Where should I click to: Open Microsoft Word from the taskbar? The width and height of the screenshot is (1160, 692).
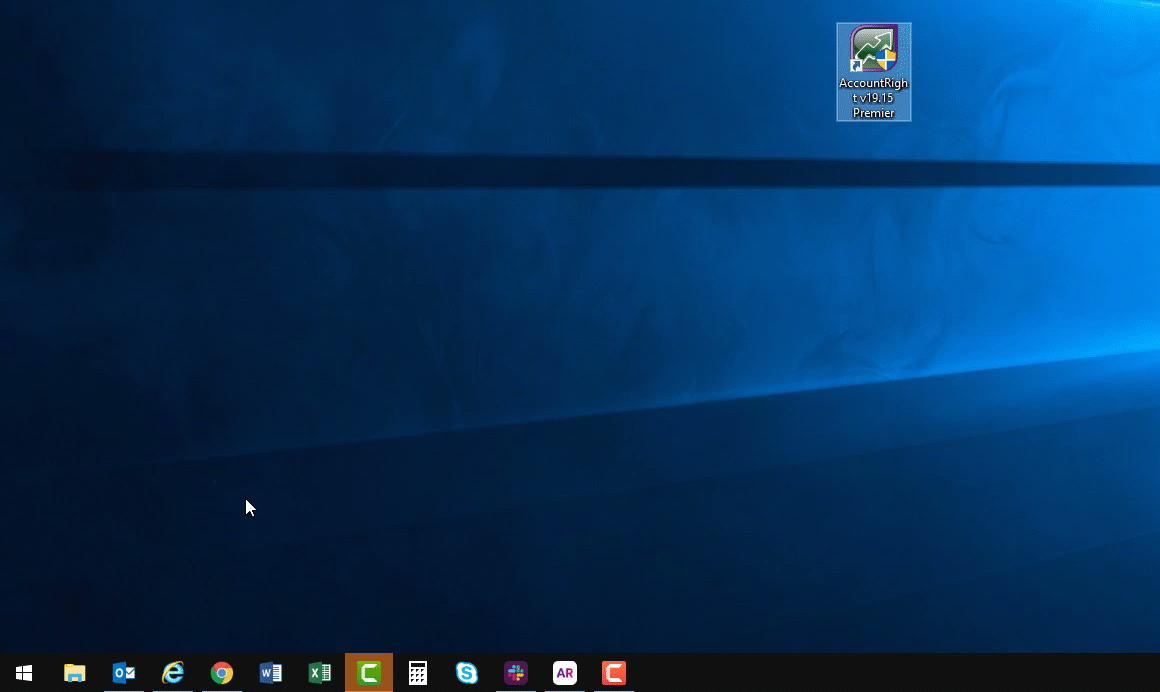pyautogui.click(x=271, y=673)
